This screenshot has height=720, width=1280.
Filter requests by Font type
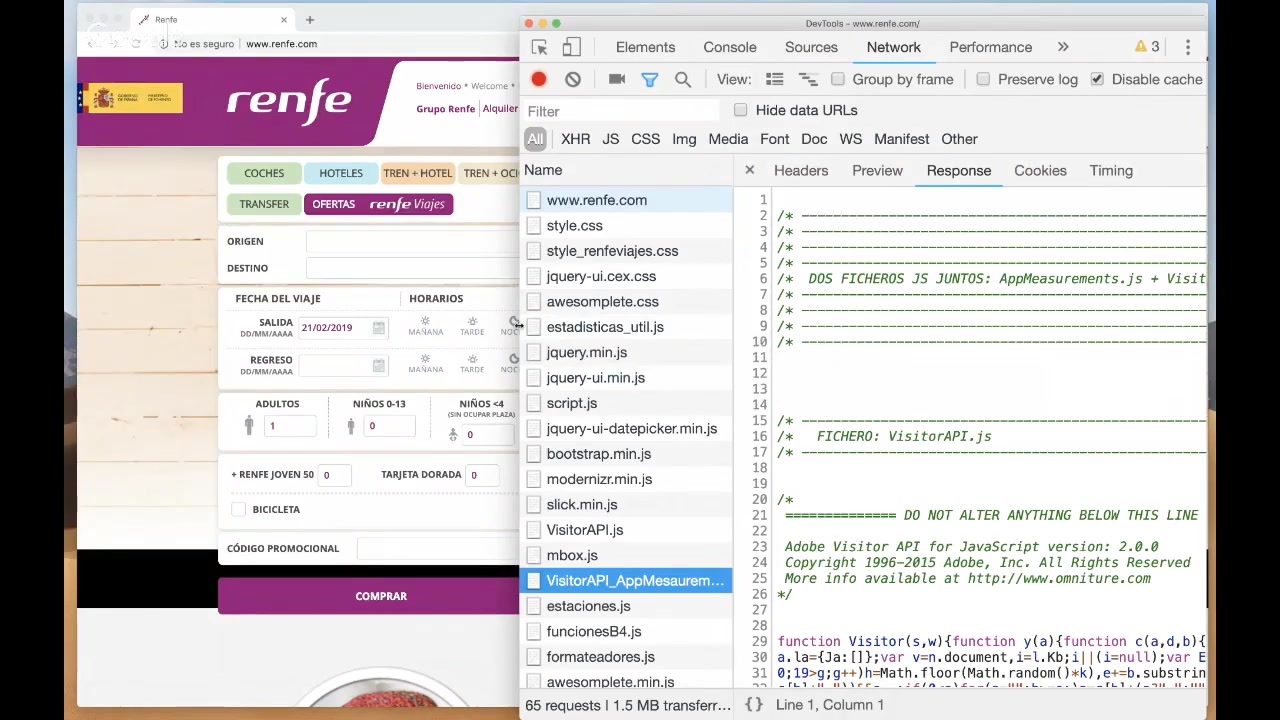click(x=774, y=139)
